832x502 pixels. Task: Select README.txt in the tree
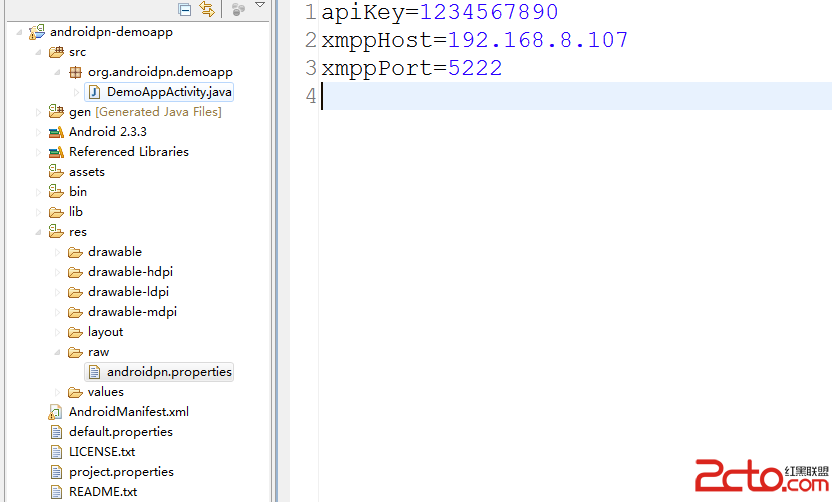point(103,492)
